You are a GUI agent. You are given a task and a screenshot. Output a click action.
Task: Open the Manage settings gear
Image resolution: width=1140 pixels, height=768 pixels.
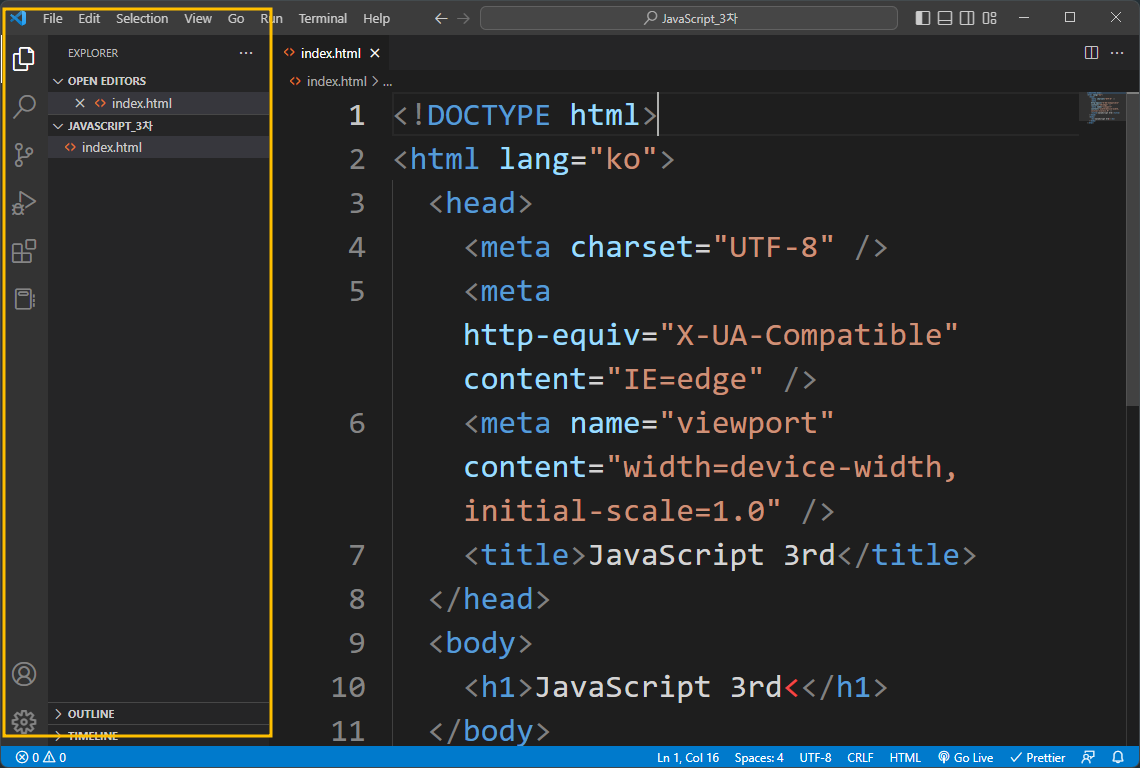pyautogui.click(x=24, y=722)
